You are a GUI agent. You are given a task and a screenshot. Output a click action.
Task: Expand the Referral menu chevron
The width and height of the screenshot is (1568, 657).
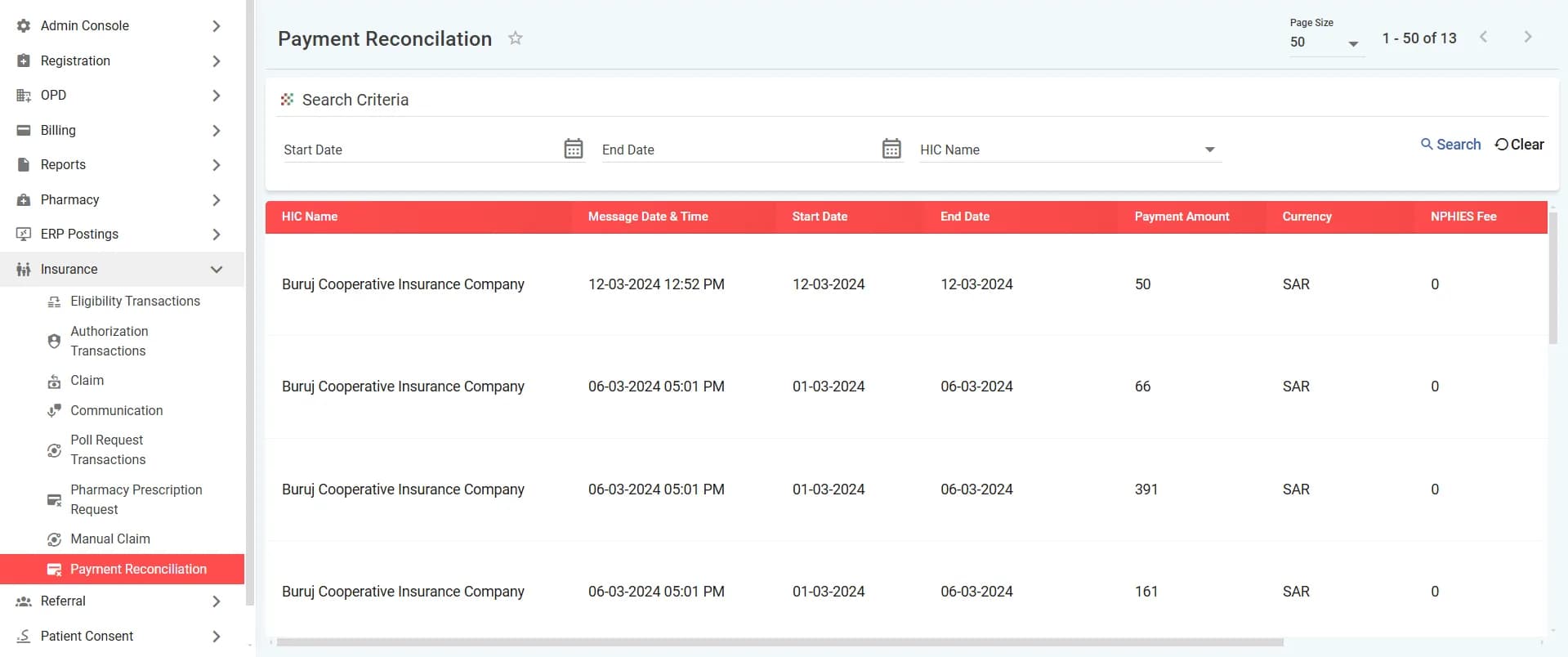216,601
